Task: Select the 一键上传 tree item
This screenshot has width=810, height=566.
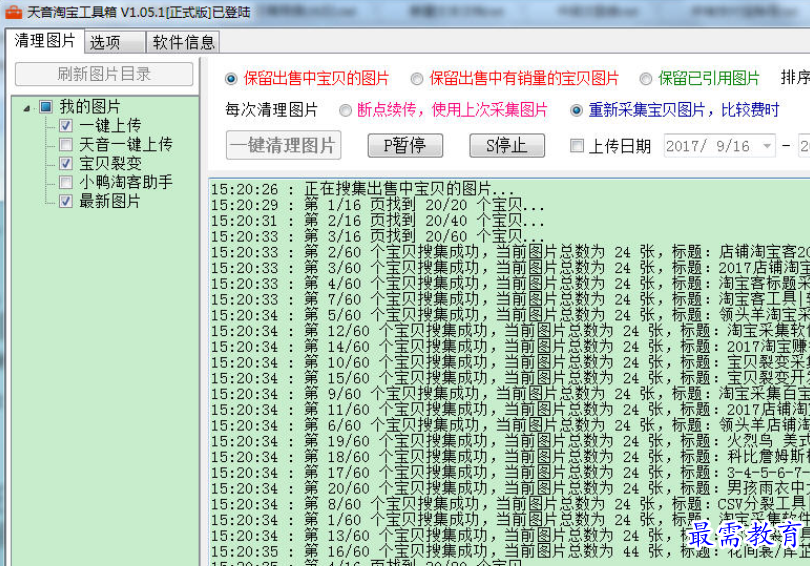Action: pos(110,125)
